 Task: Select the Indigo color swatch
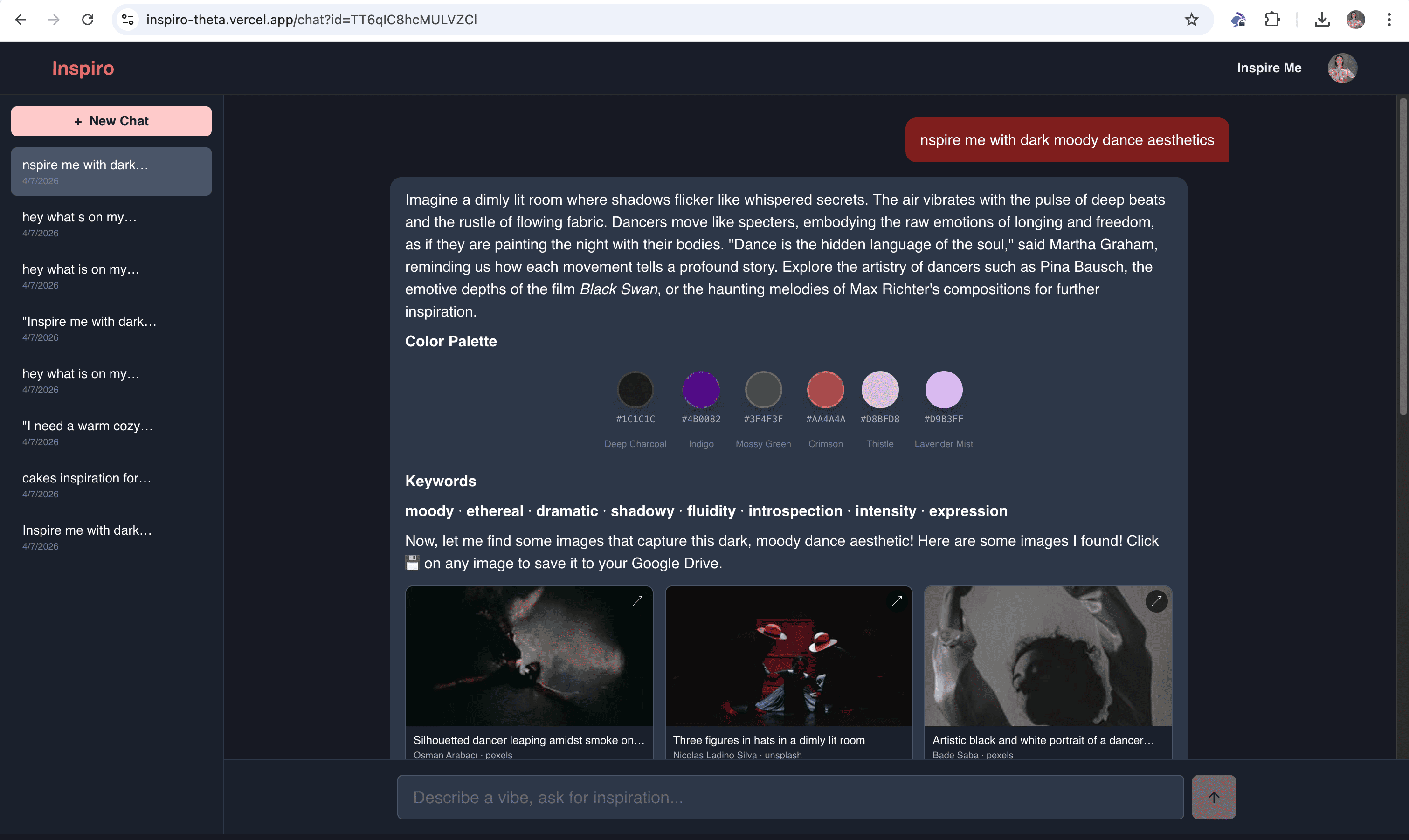tap(701, 389)
